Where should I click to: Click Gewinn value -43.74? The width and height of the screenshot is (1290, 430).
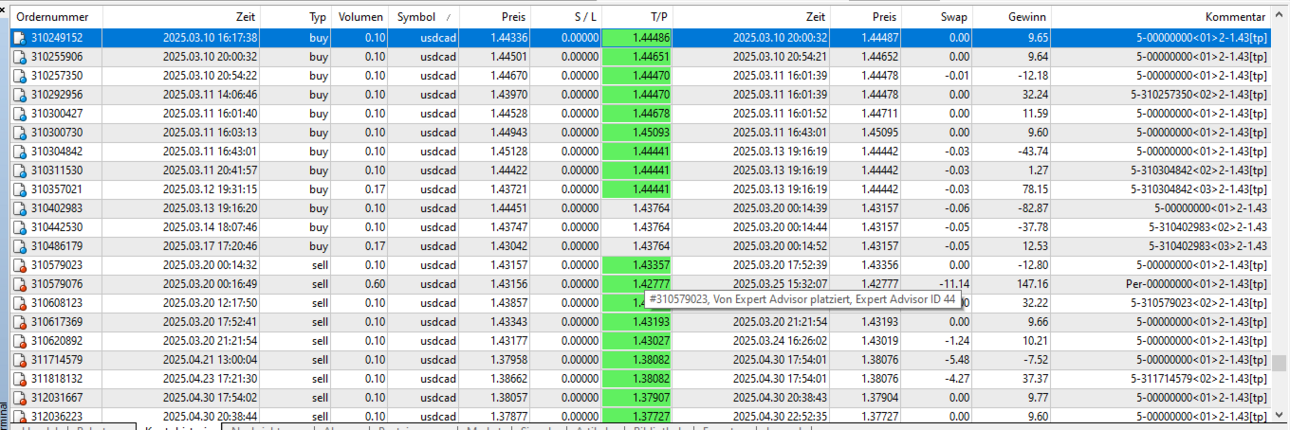coord(1030,152)
